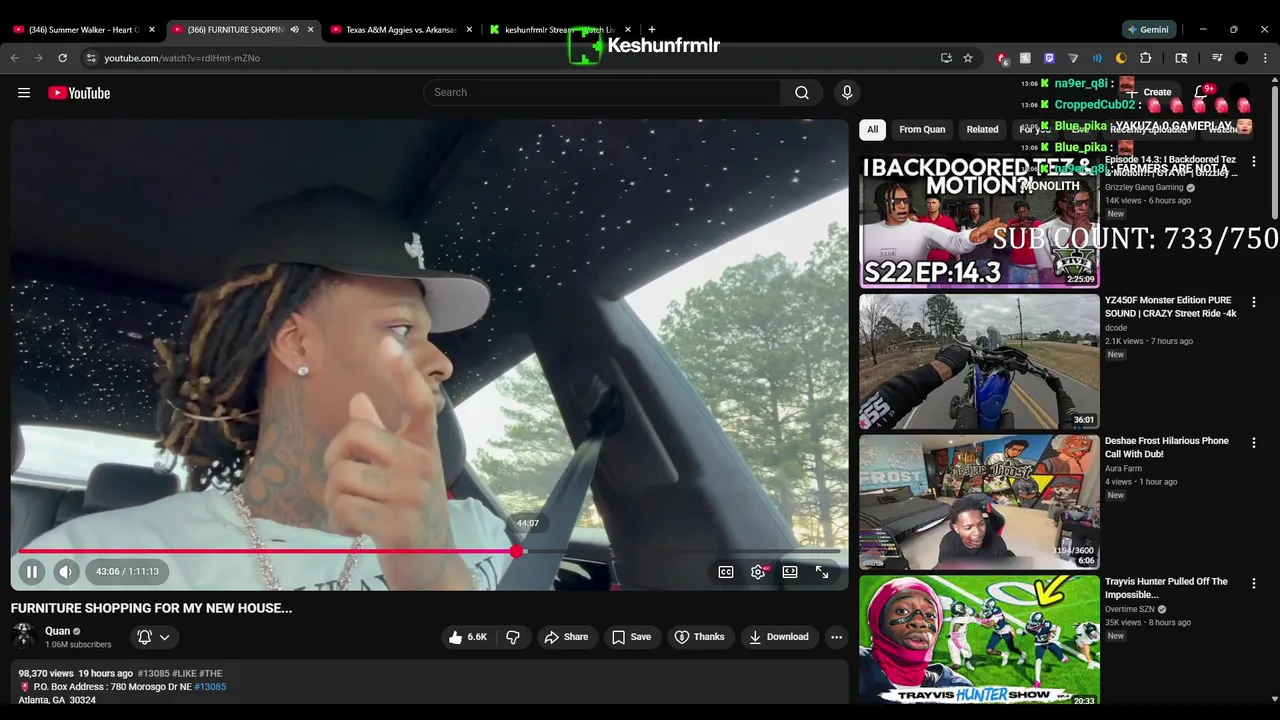The width and height of the screenshot is (1280, 720).
Task: Open the Chrome media controls icon
Action: (x=1217, y=58)
